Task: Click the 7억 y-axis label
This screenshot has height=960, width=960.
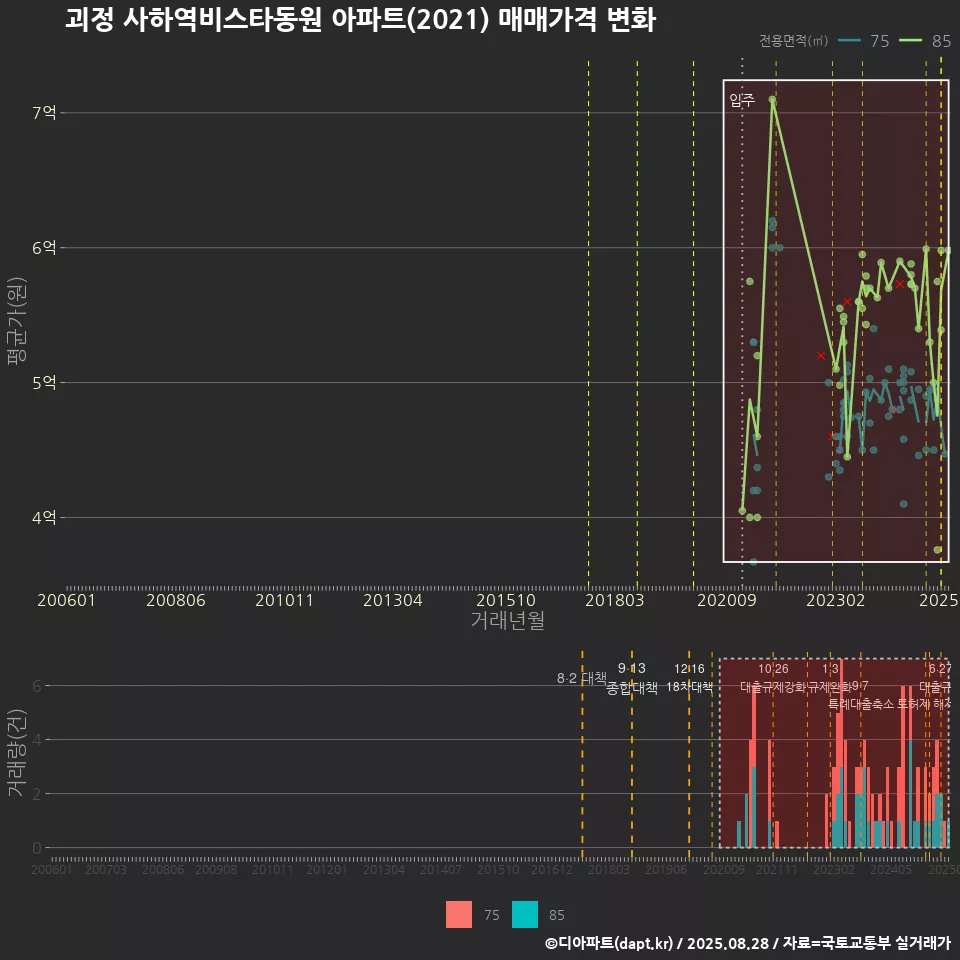Action: (44, 113)
